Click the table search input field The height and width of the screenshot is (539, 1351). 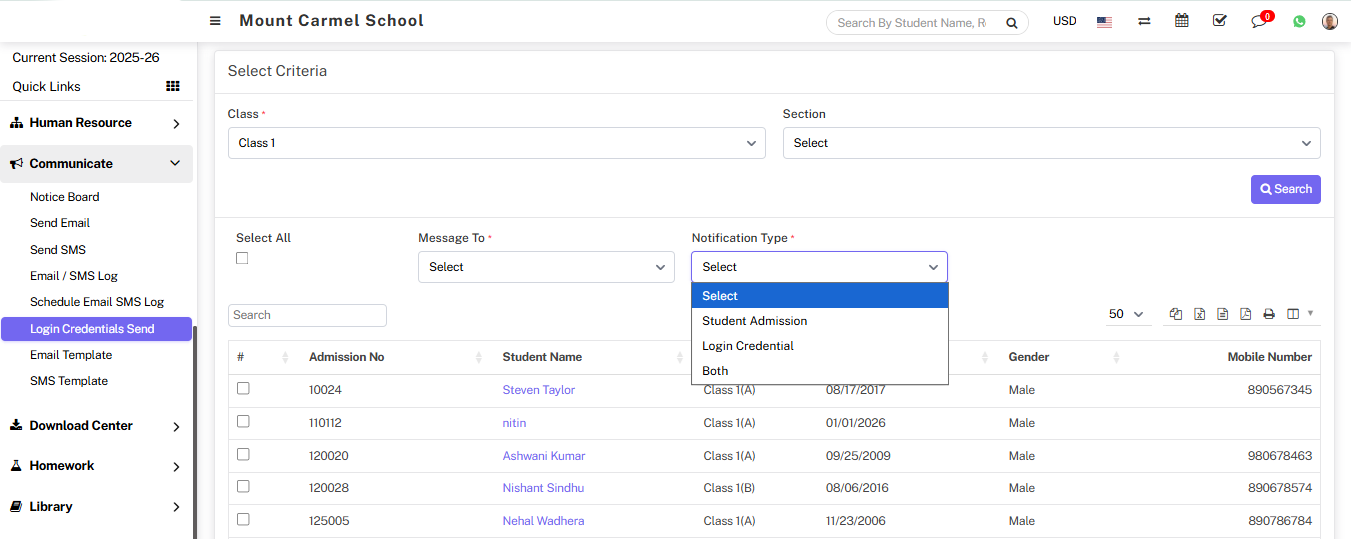click(307, 315)
